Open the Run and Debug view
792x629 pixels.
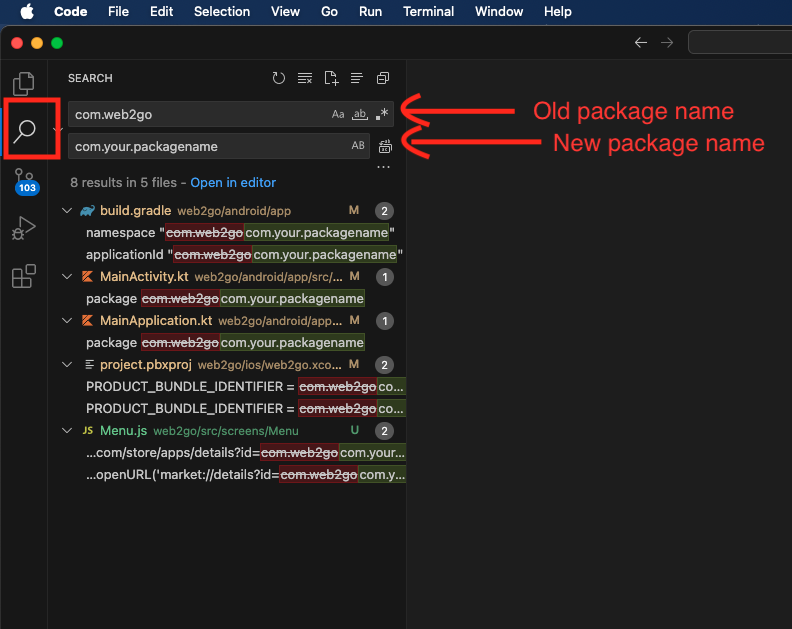pyautogui.click(x=24, y=229)
